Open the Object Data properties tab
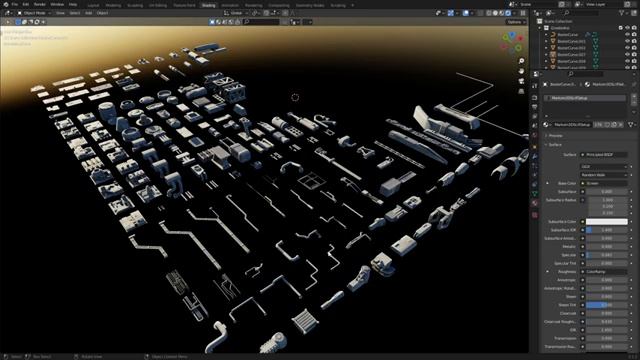 tap(535, 193)
